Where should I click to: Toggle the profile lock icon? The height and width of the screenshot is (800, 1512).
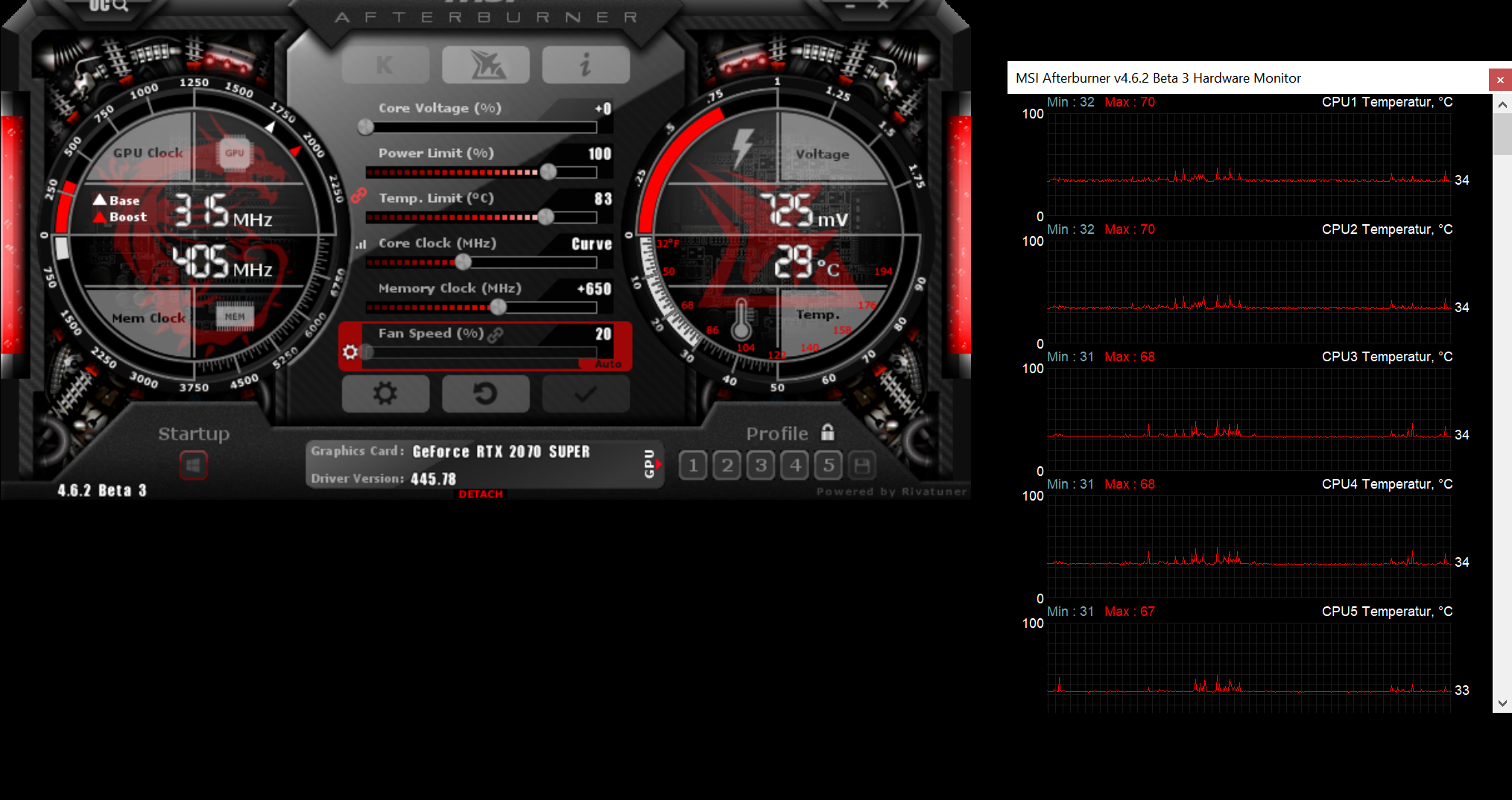[827, 432]
